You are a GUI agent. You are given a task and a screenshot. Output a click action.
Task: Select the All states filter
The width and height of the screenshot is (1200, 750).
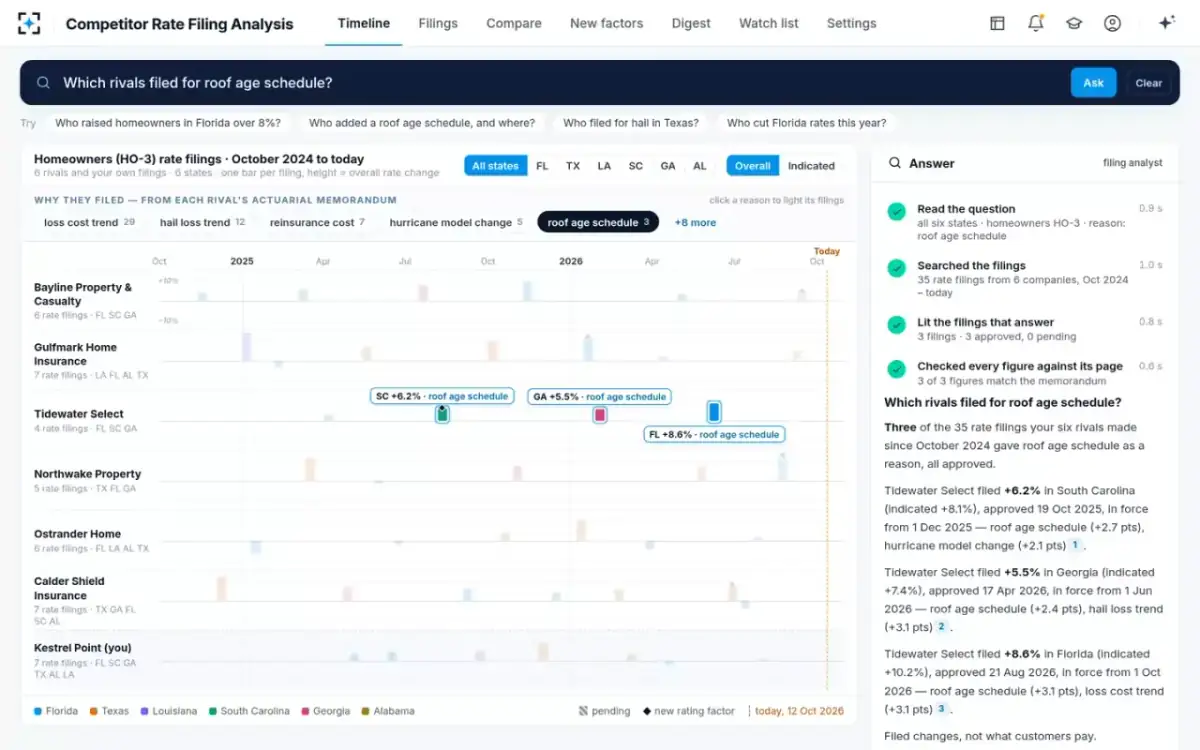click(495, 166)
